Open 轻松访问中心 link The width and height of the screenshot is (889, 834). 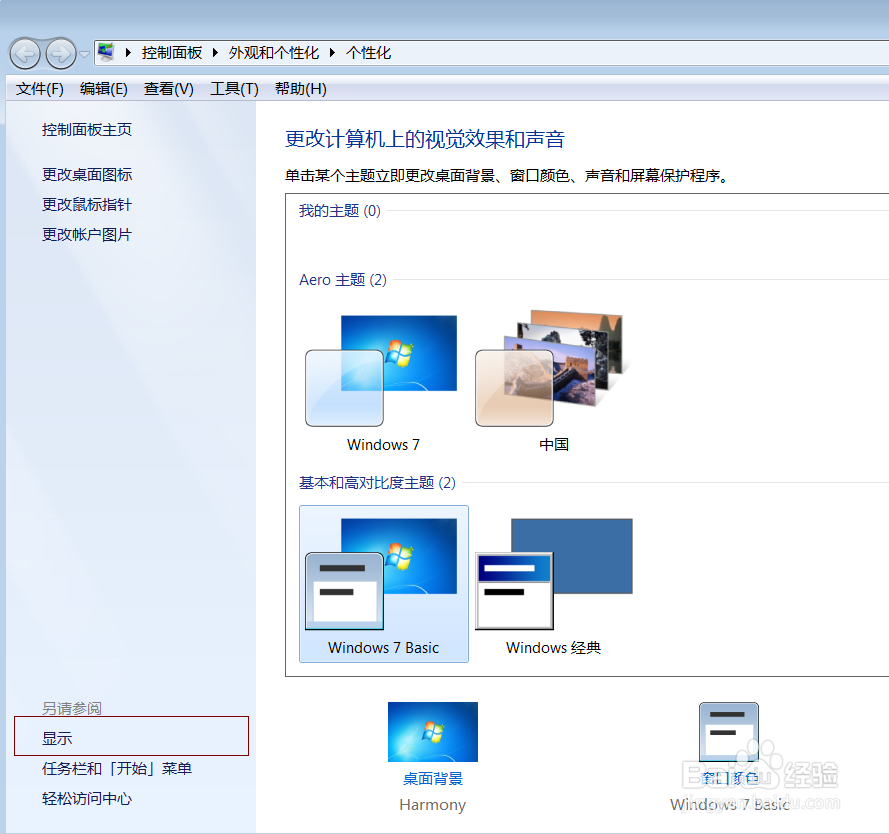tap(87, 798)
